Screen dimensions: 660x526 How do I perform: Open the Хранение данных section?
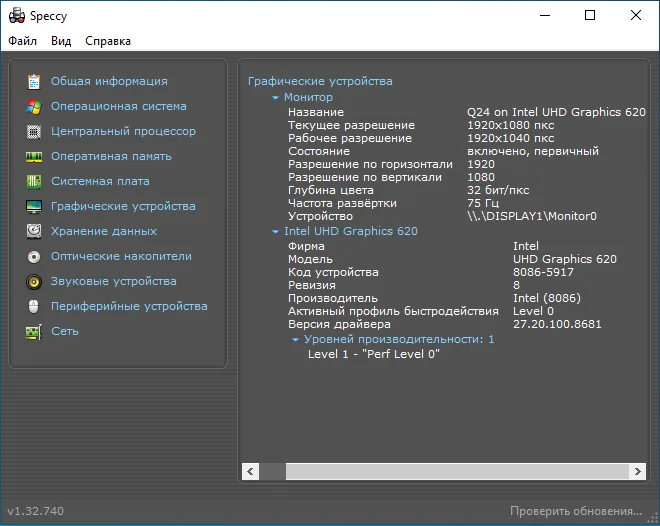coord(104,231)
